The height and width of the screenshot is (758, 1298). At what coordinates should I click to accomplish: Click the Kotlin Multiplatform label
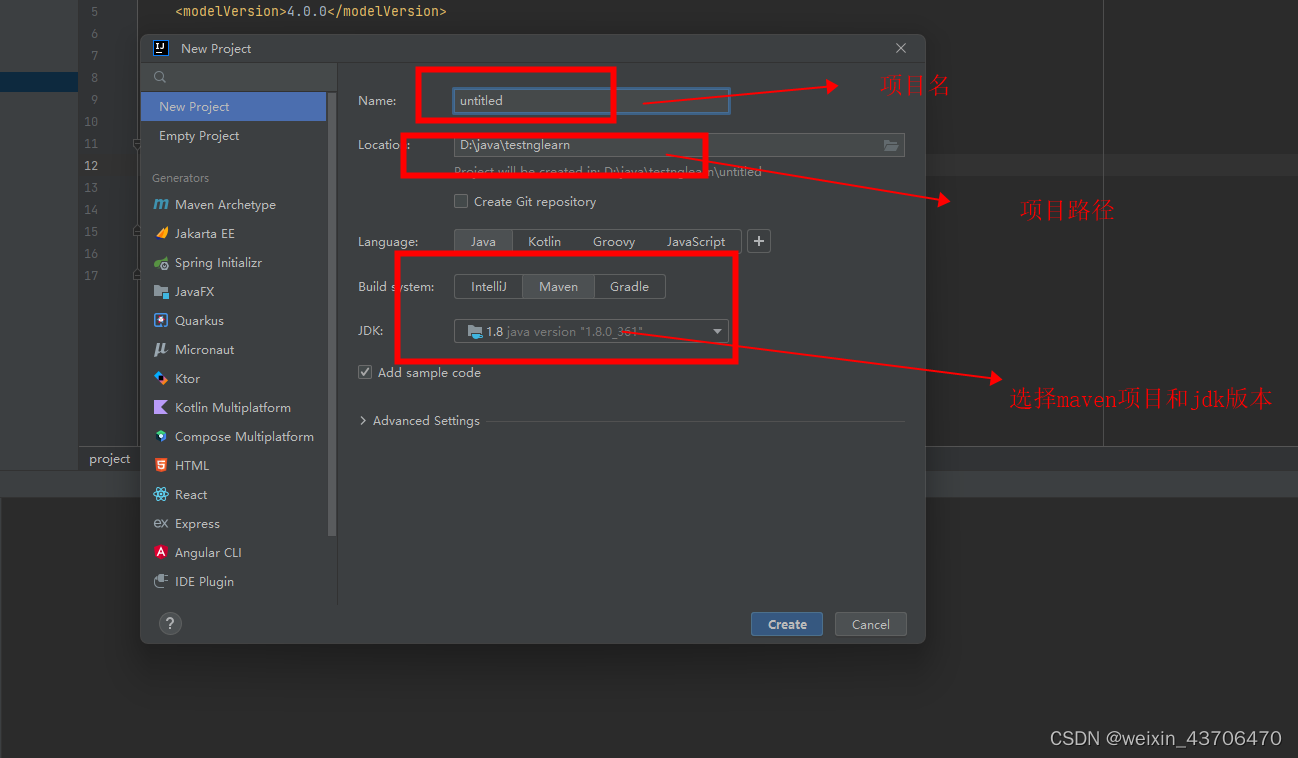pos(233,408)
